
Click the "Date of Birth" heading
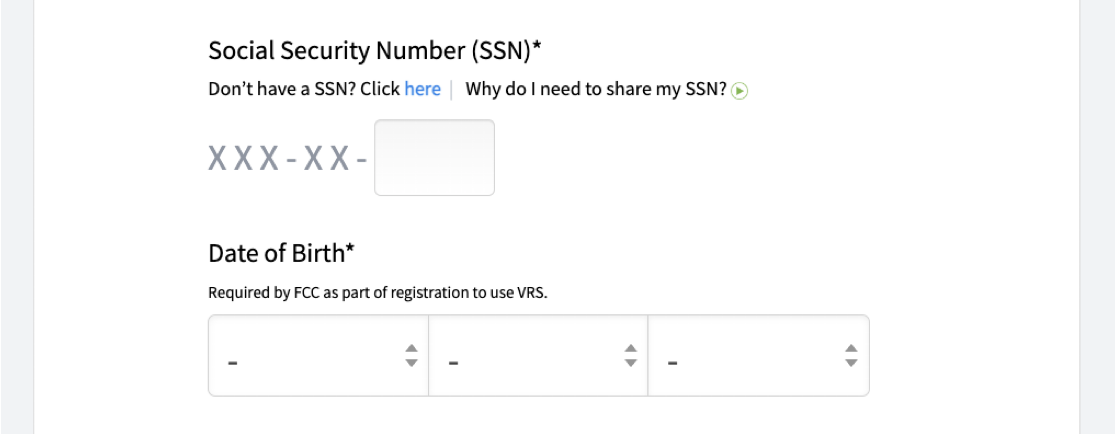pos(275,254)
